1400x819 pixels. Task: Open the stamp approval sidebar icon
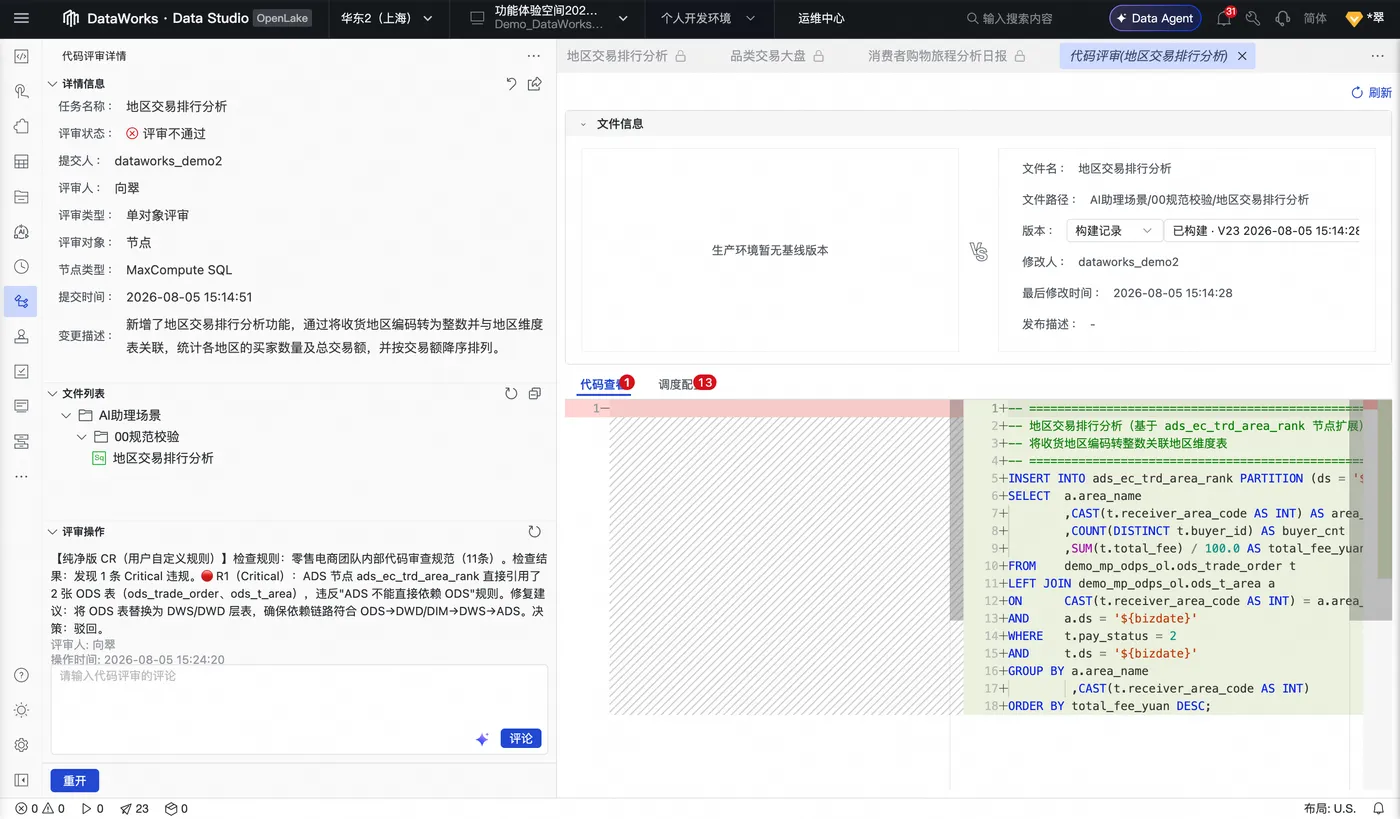tap(21, 336)
